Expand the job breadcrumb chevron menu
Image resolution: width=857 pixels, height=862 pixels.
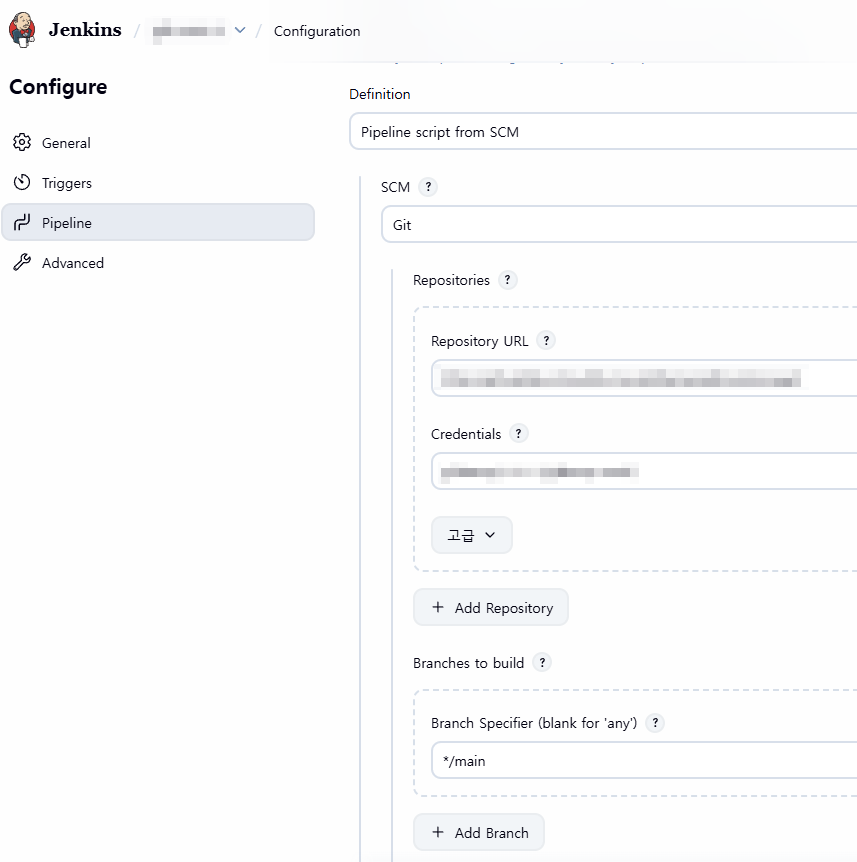click(240, 30)
